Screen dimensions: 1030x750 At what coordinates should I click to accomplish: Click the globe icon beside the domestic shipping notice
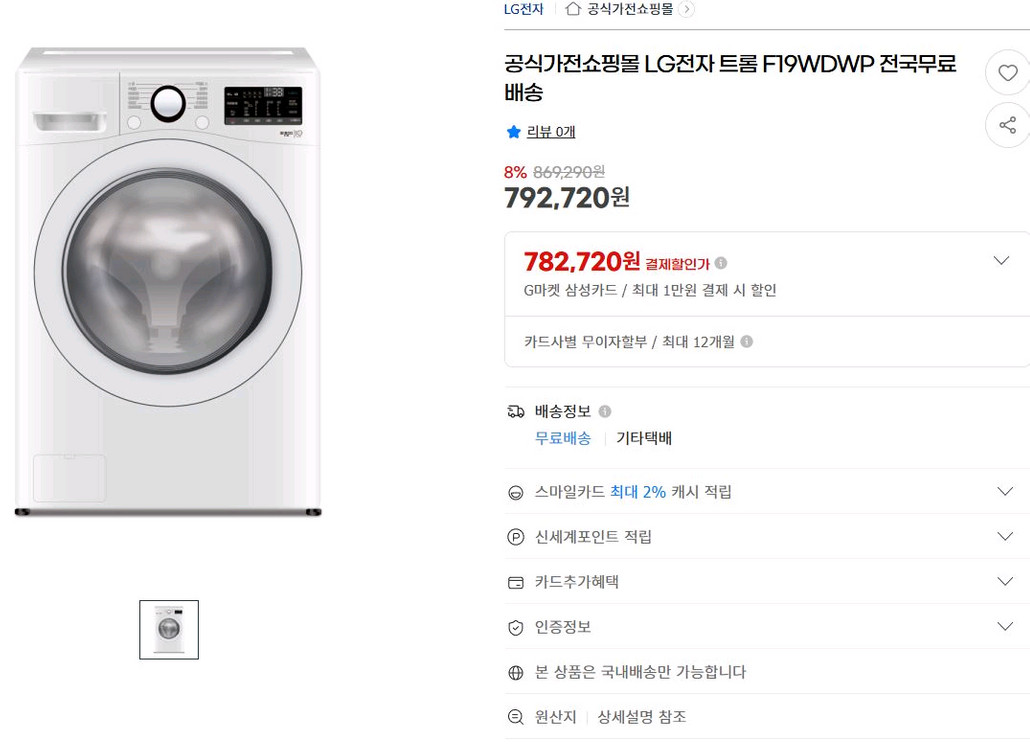coord(514,672)
